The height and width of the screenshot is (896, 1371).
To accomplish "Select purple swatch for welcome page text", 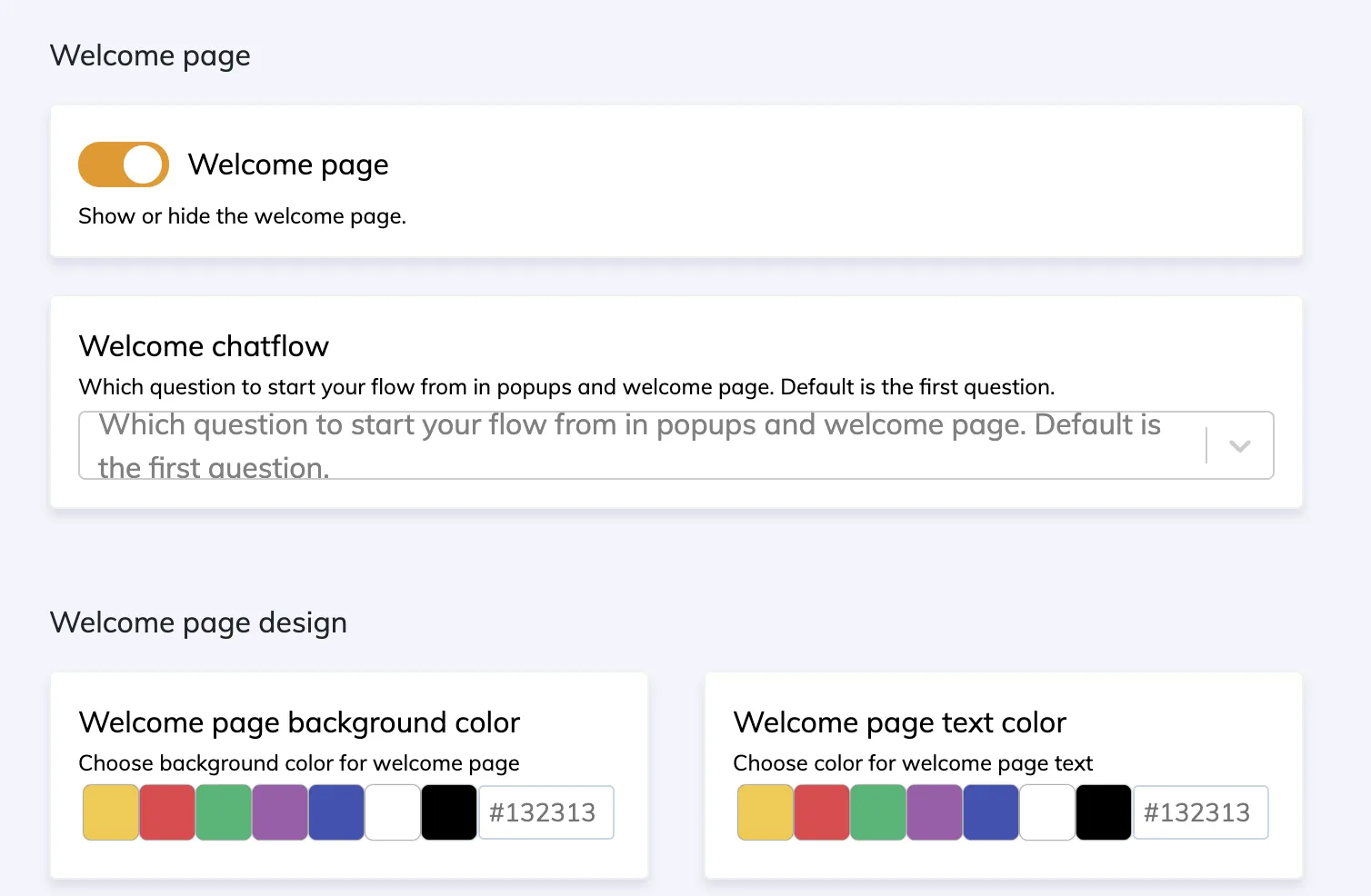I will pos(935,812).
